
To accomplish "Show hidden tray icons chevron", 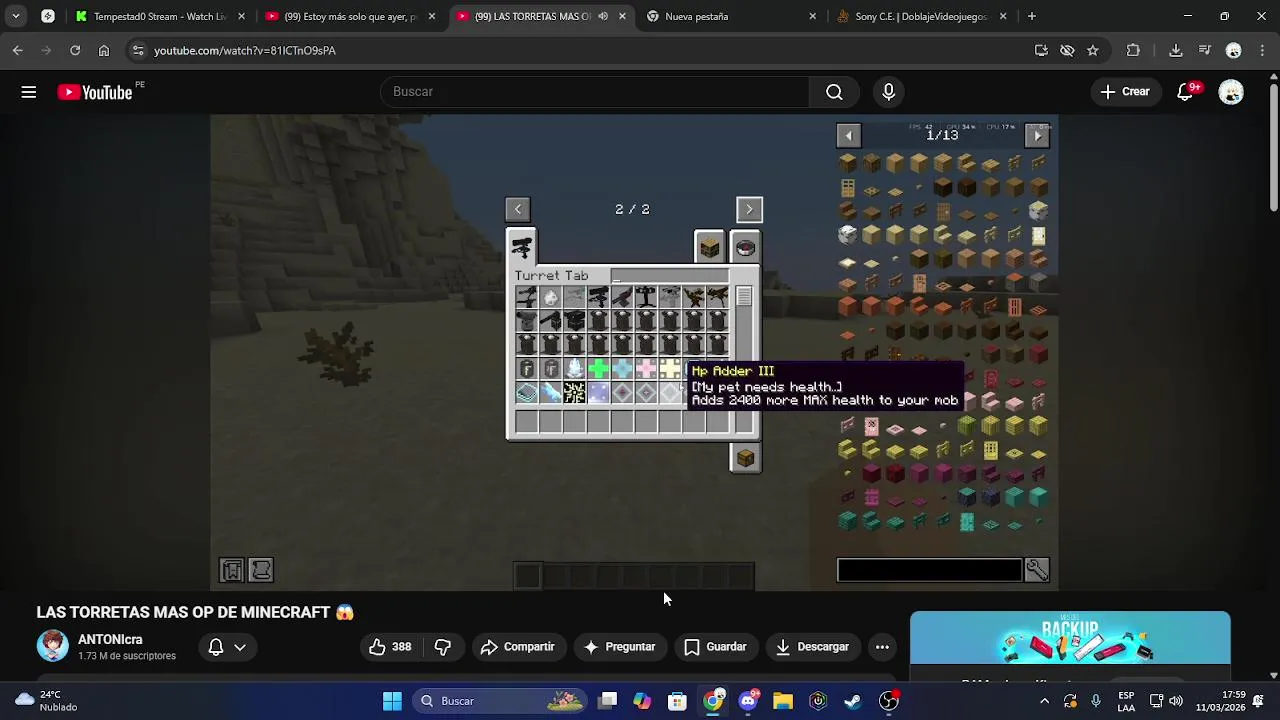I will [1045, 701].
